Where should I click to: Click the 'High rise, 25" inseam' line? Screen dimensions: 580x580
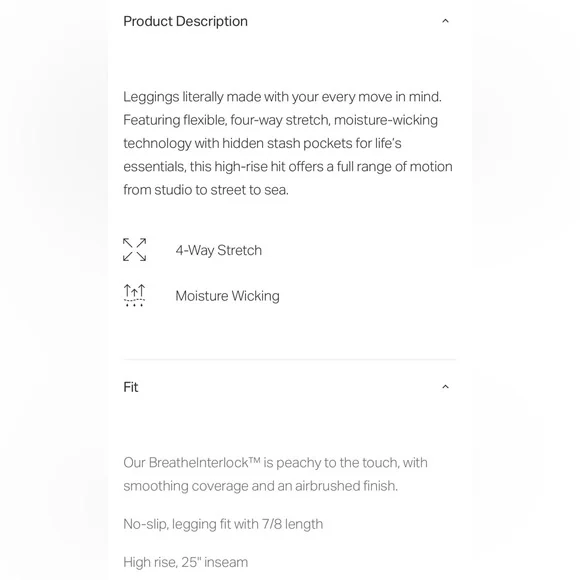pos(185,562)
